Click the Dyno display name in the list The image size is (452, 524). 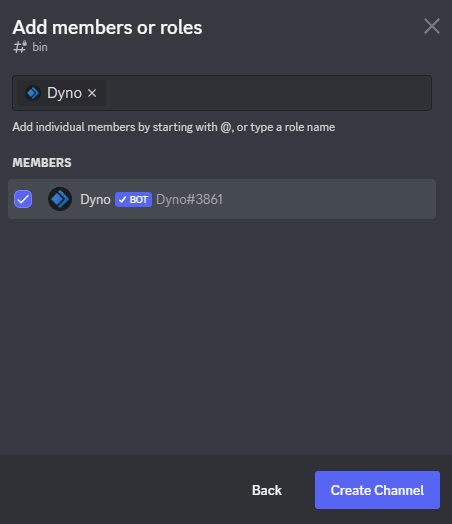[95, 200]
